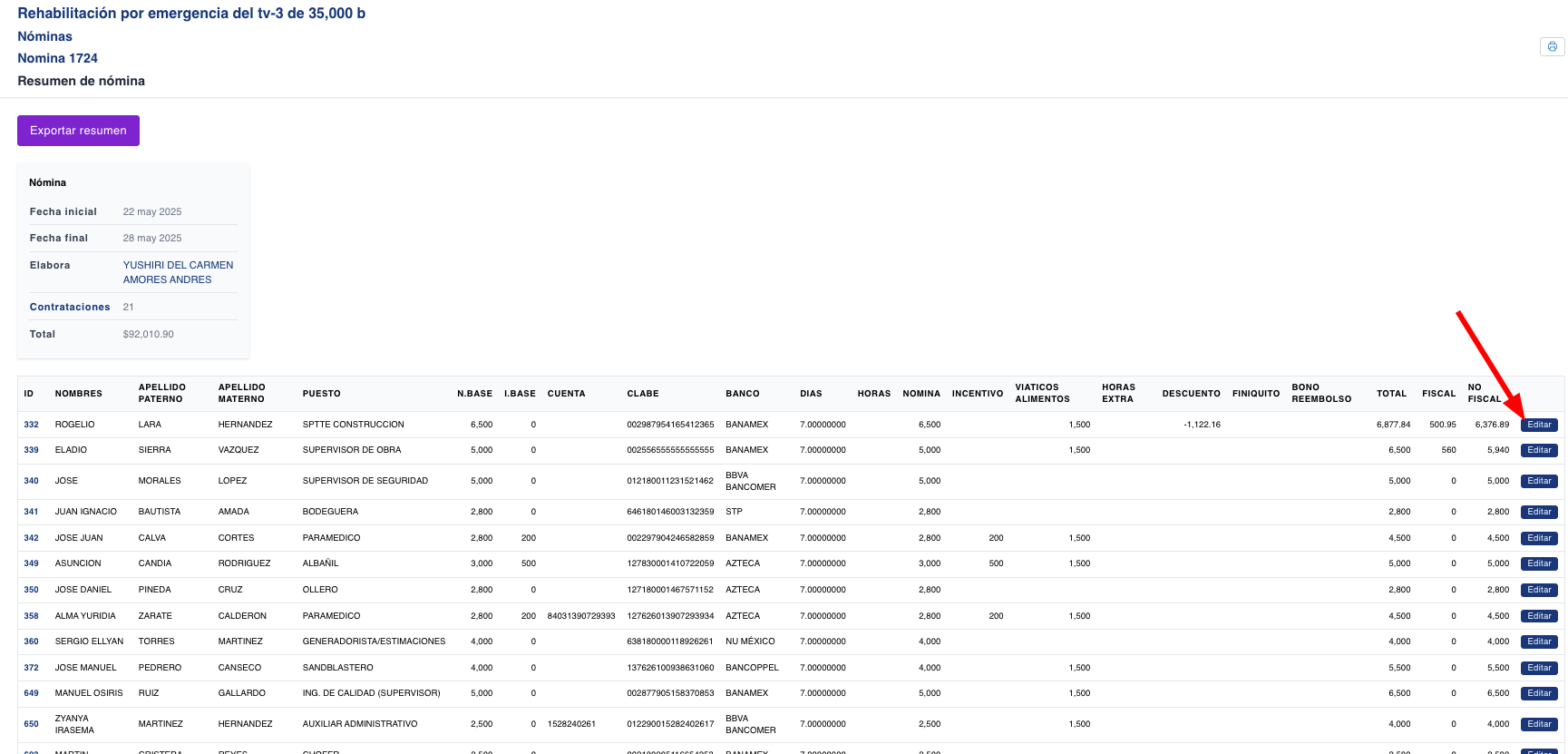Open employee ID 650 link

(31, 724)
